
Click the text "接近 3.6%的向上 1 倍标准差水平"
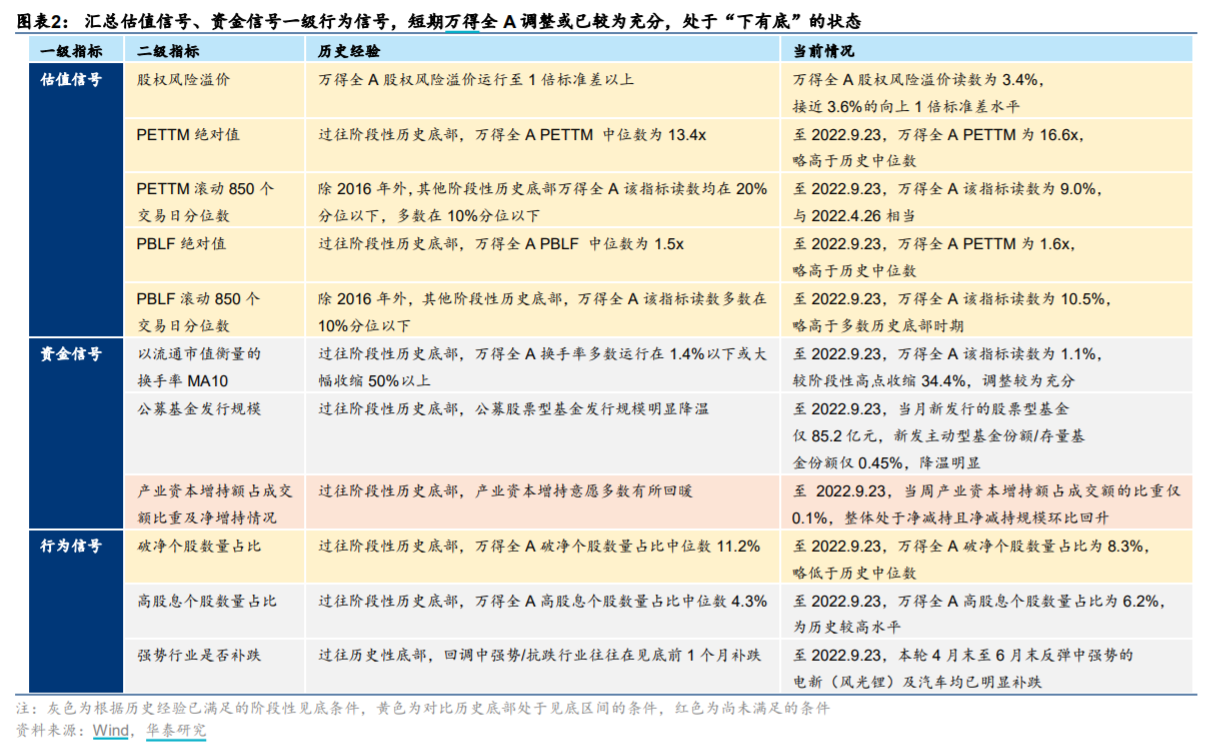pos(906,106)
